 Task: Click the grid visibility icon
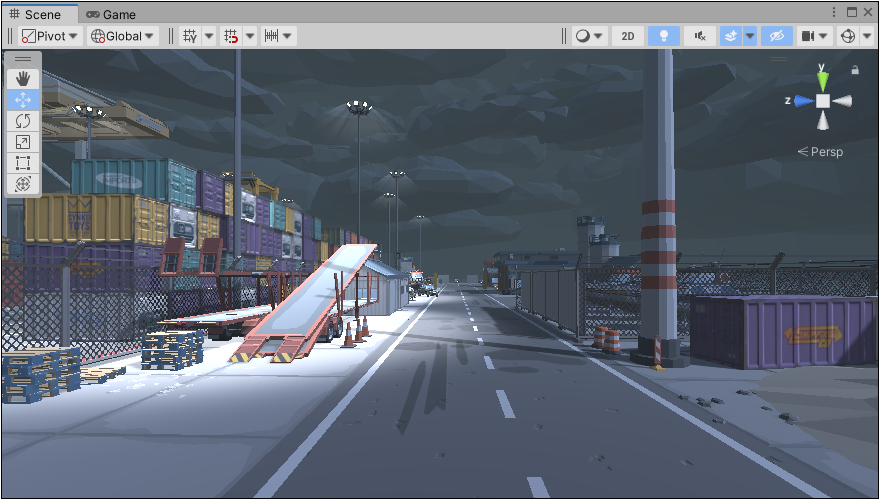(x=190, y=36)
